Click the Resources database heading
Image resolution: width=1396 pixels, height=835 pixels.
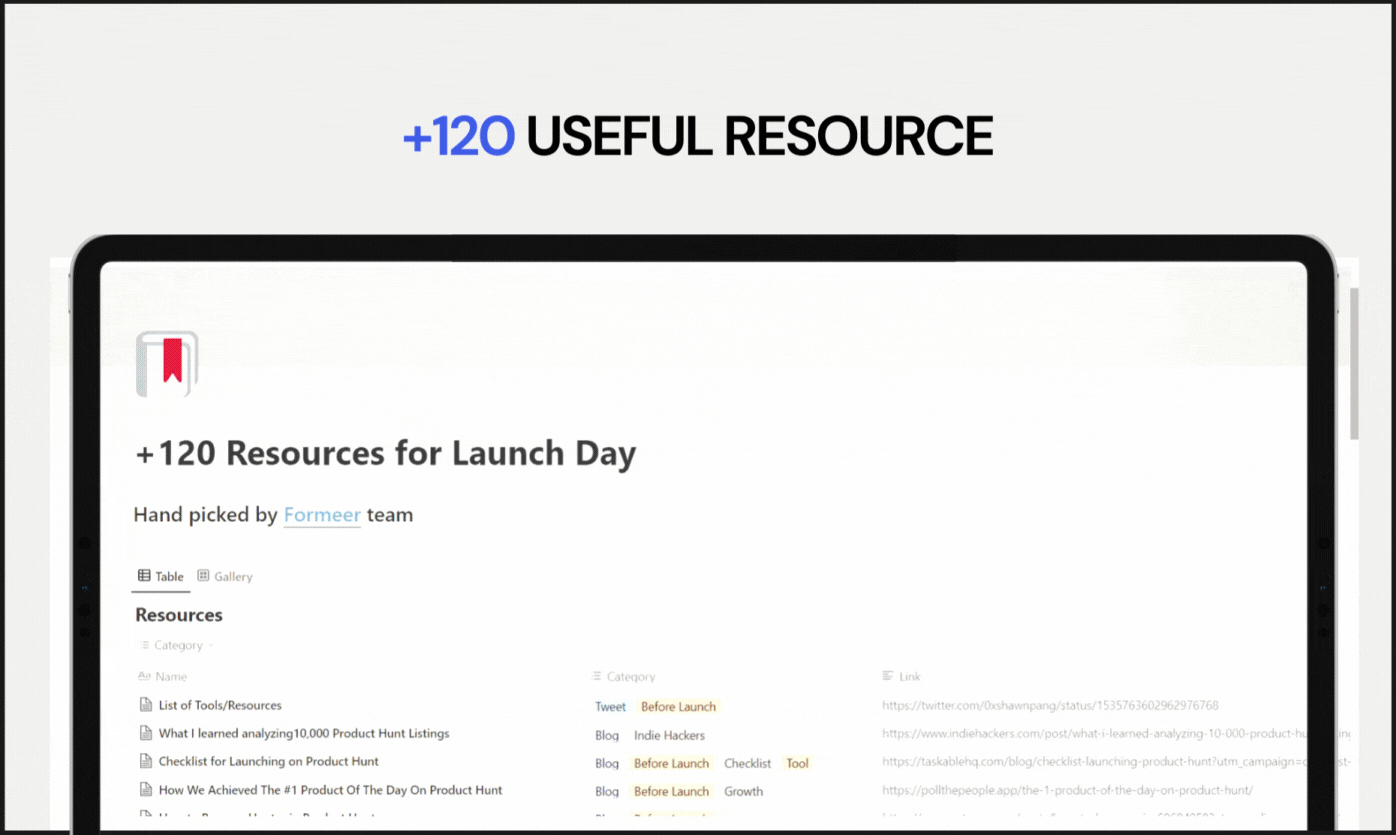click(179, 614)
